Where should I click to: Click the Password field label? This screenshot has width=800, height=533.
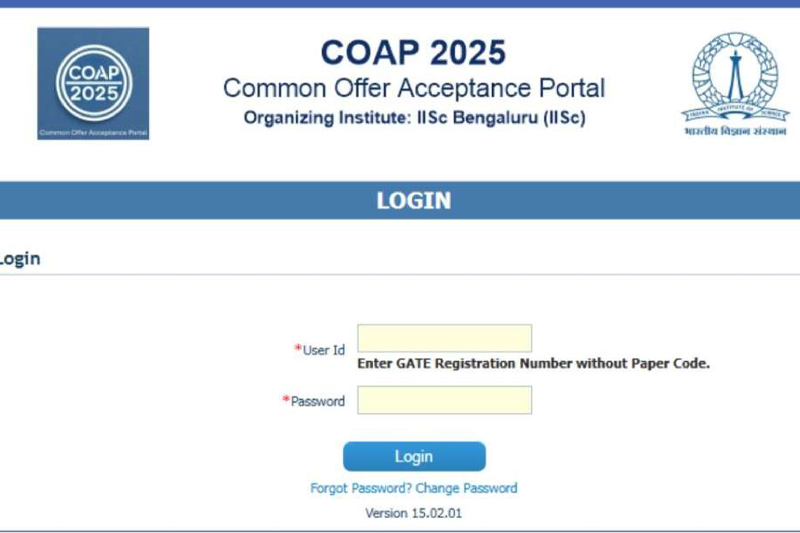pyautogui.click(x=318, y=401)
